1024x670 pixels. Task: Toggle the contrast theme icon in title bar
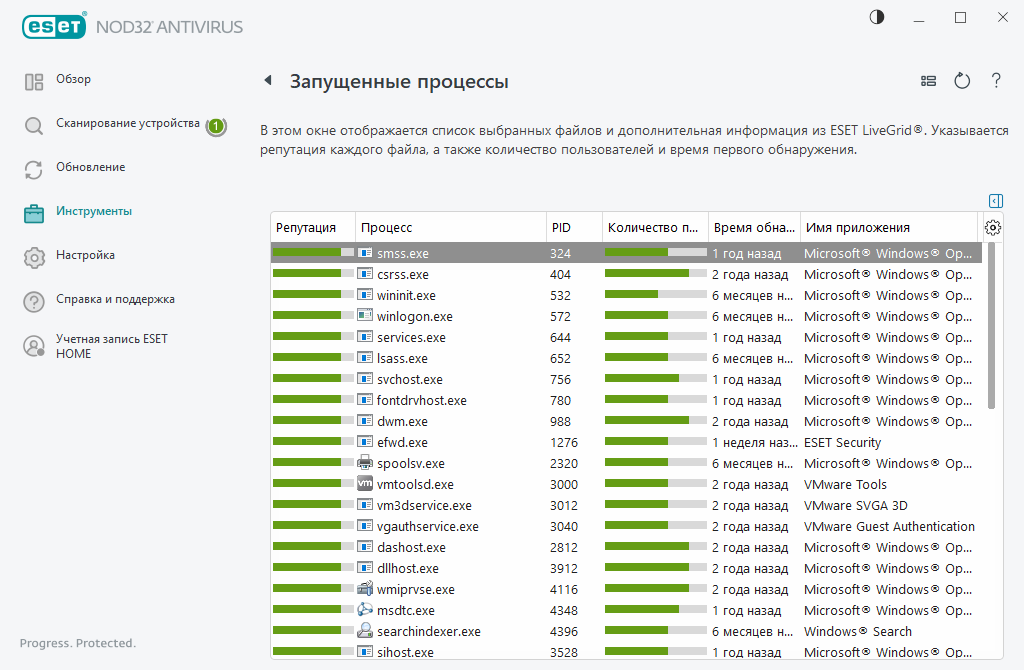point(877,18)
